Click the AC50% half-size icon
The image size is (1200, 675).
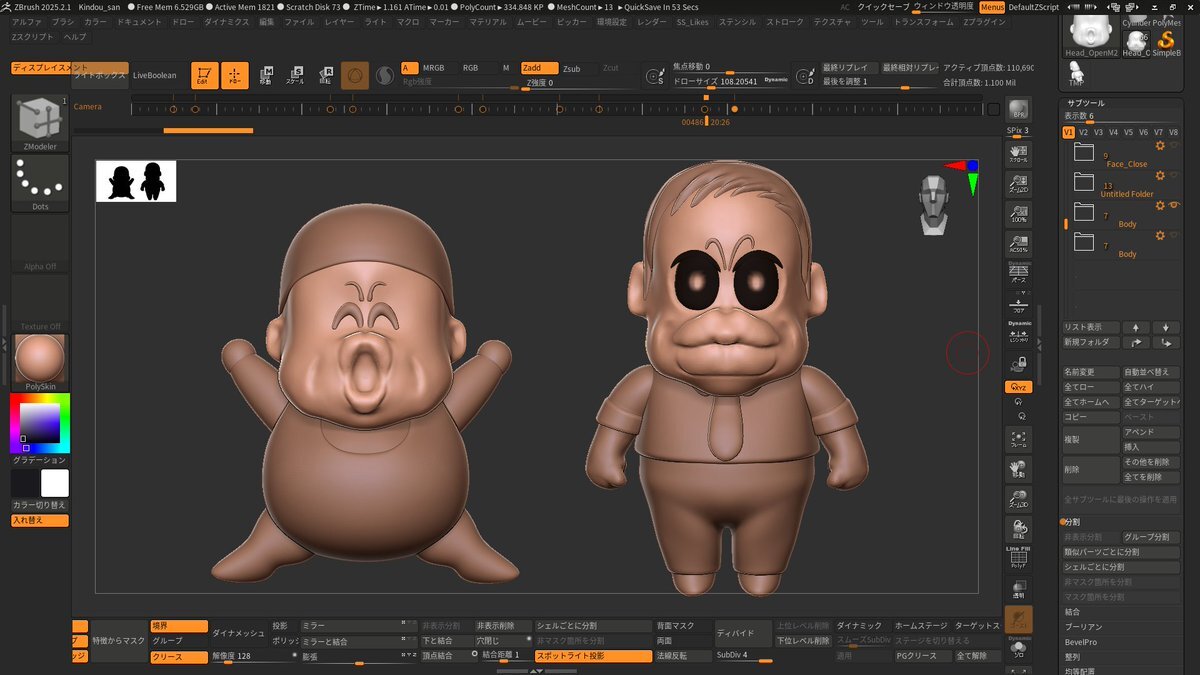[x=1019, y=242]
